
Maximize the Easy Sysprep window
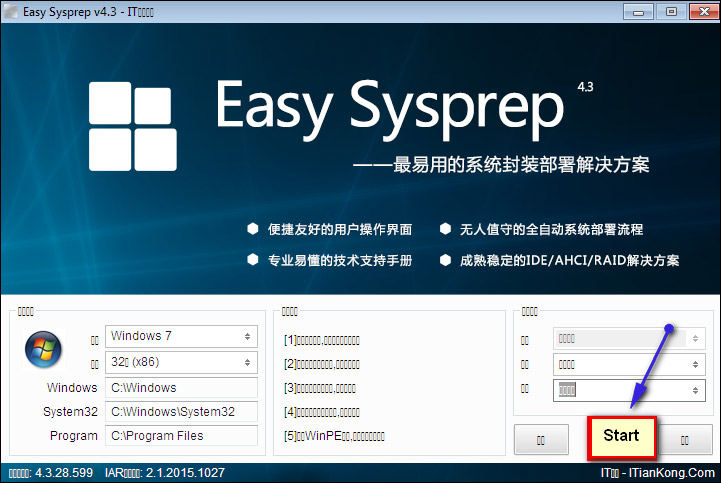[671, 12]
